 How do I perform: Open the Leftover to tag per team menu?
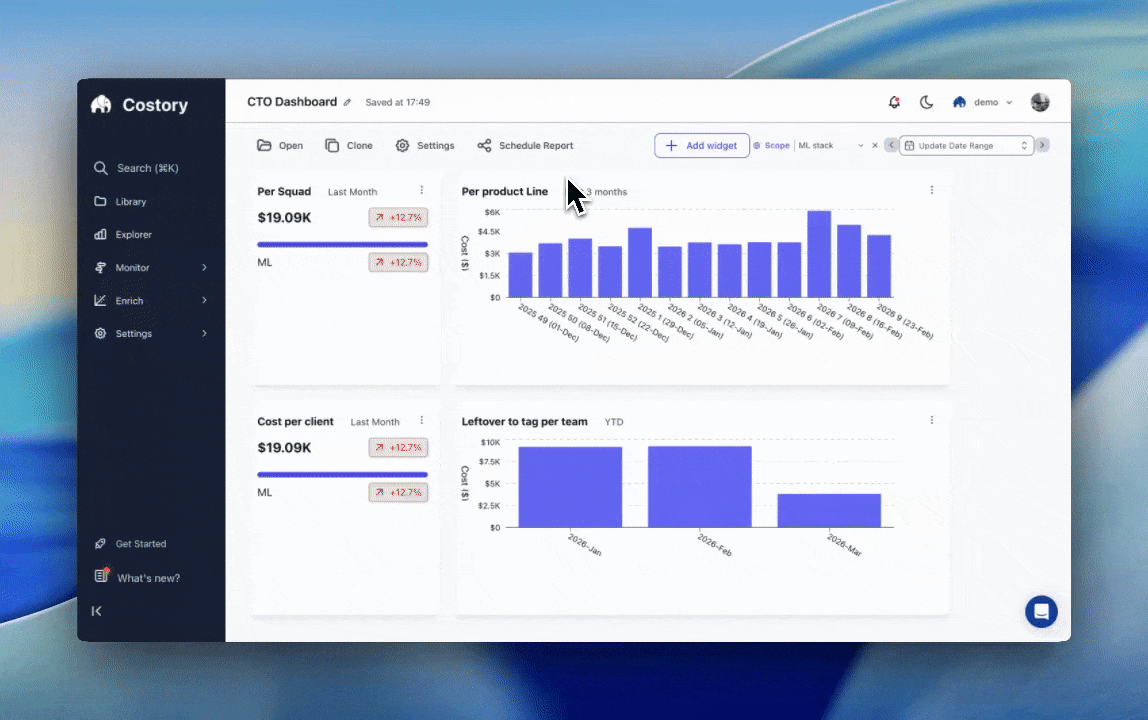931,421
